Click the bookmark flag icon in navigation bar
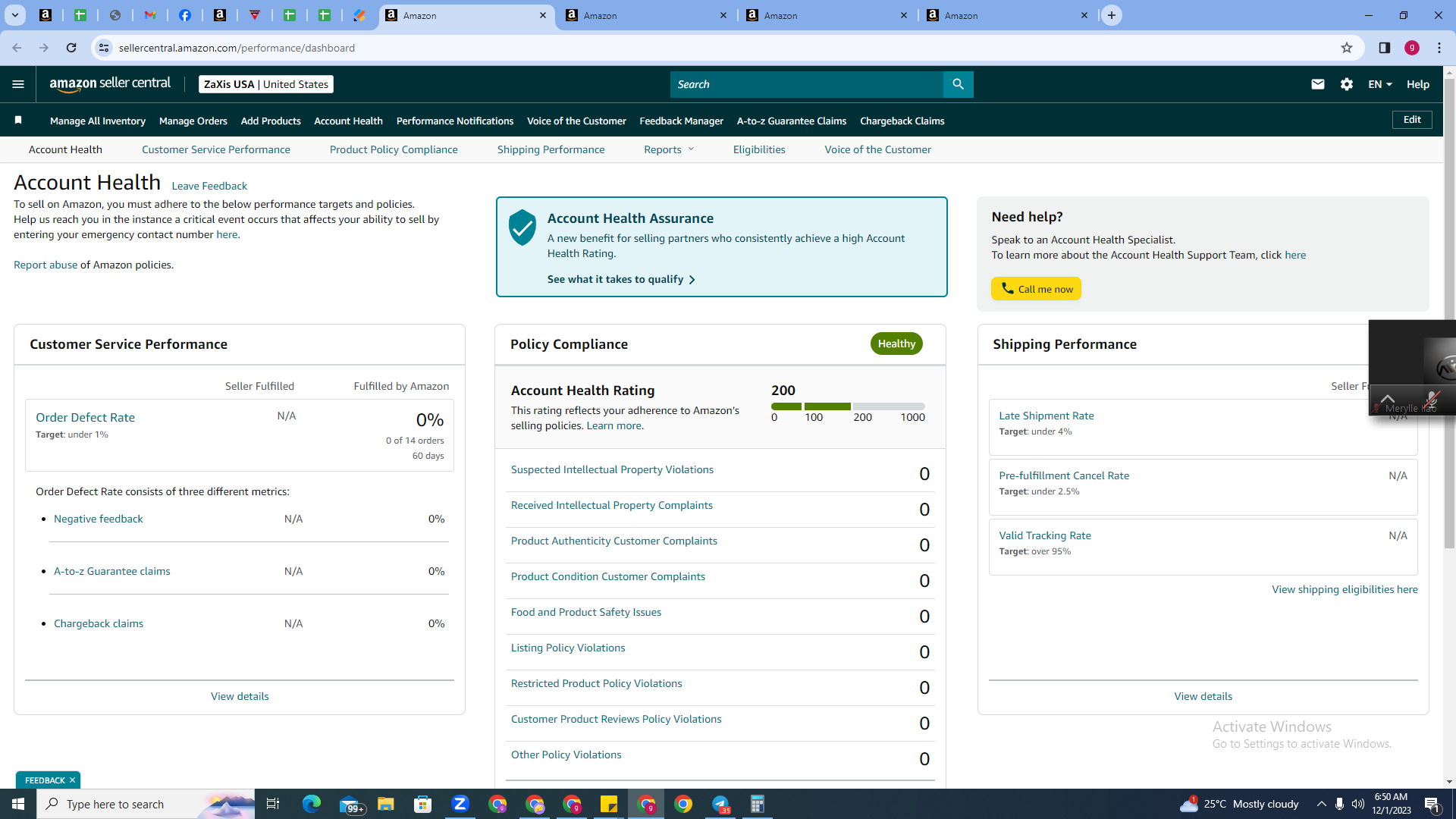 point(18,120)
